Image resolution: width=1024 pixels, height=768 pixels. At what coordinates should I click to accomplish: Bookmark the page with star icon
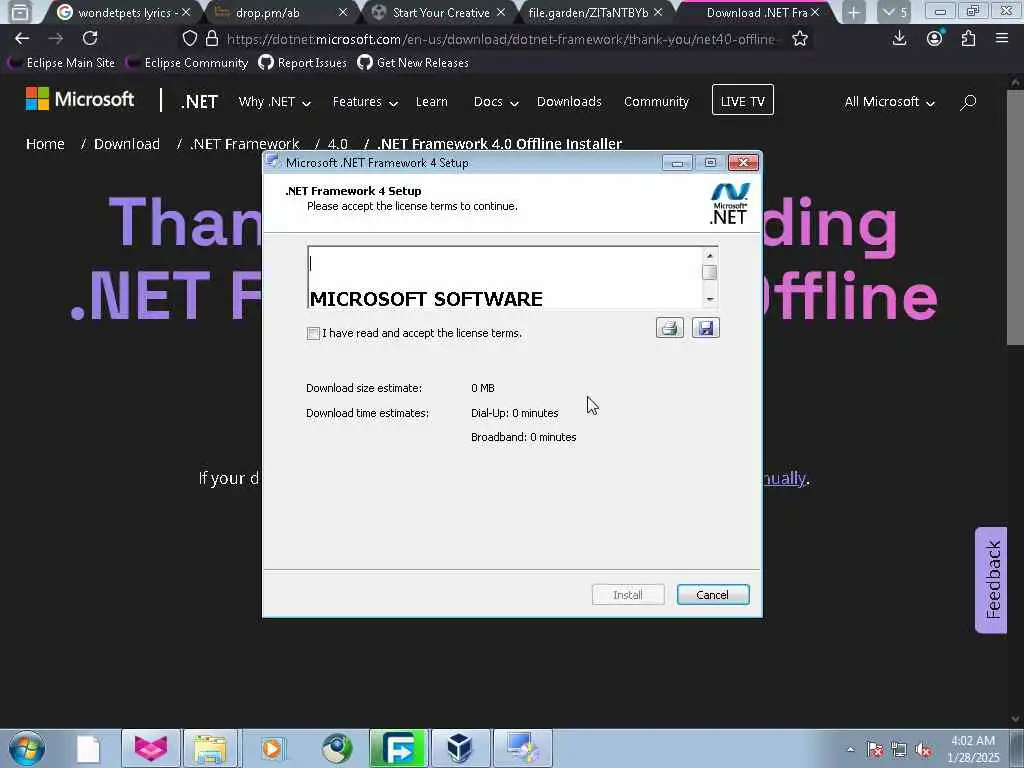(x=799, y=39)
